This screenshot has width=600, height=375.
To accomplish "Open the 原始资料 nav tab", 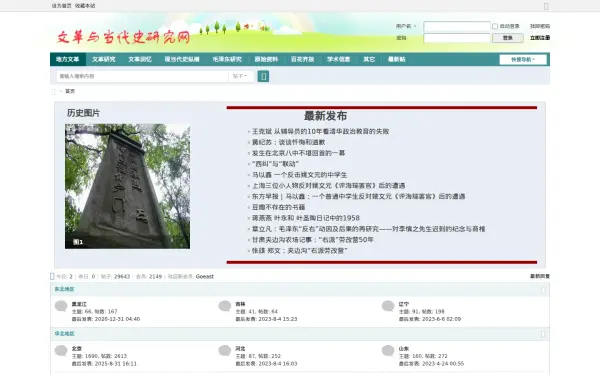I will tap(266, 59).
